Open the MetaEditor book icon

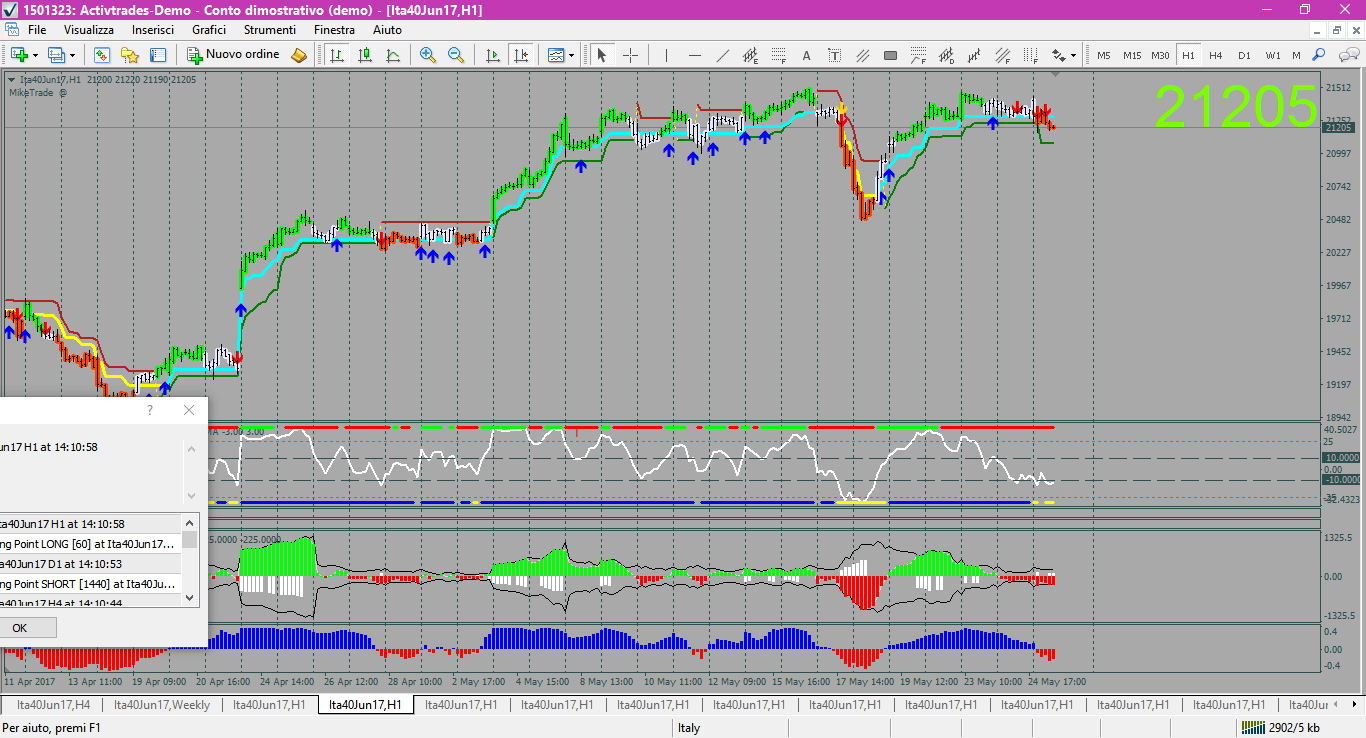298,55
